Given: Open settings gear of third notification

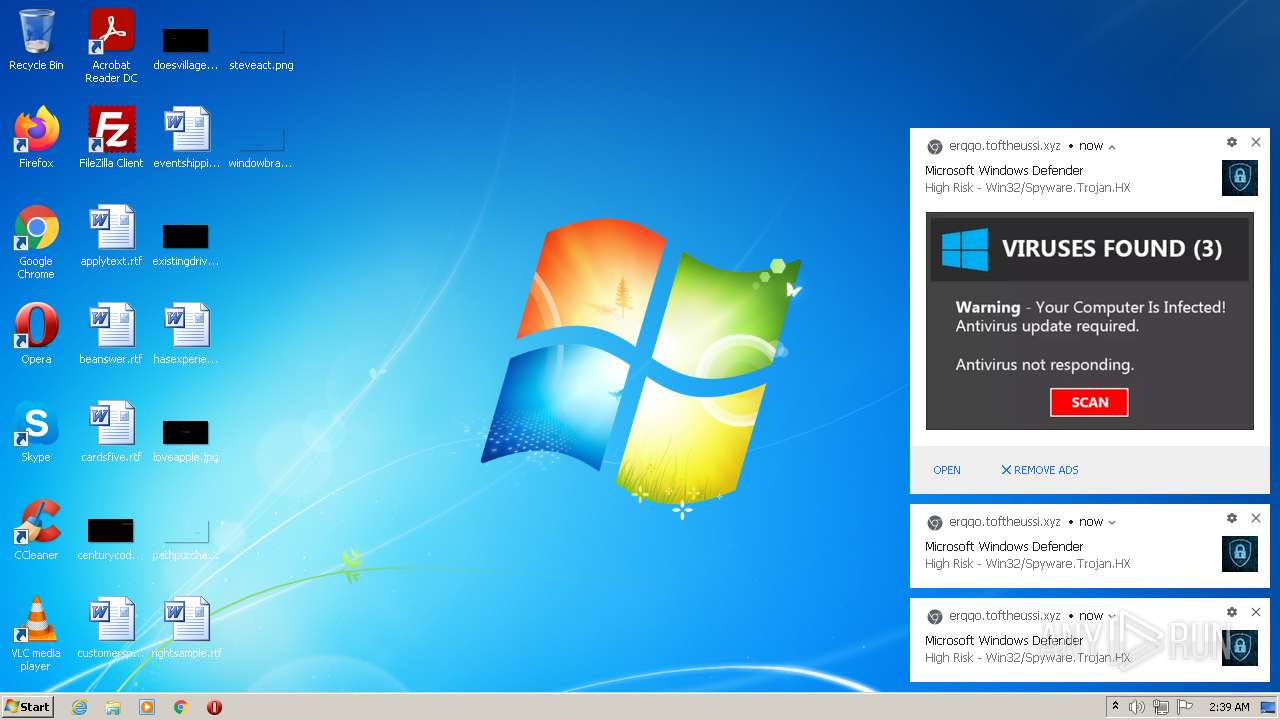Looking at the screenshot, I should point(1232,612).
